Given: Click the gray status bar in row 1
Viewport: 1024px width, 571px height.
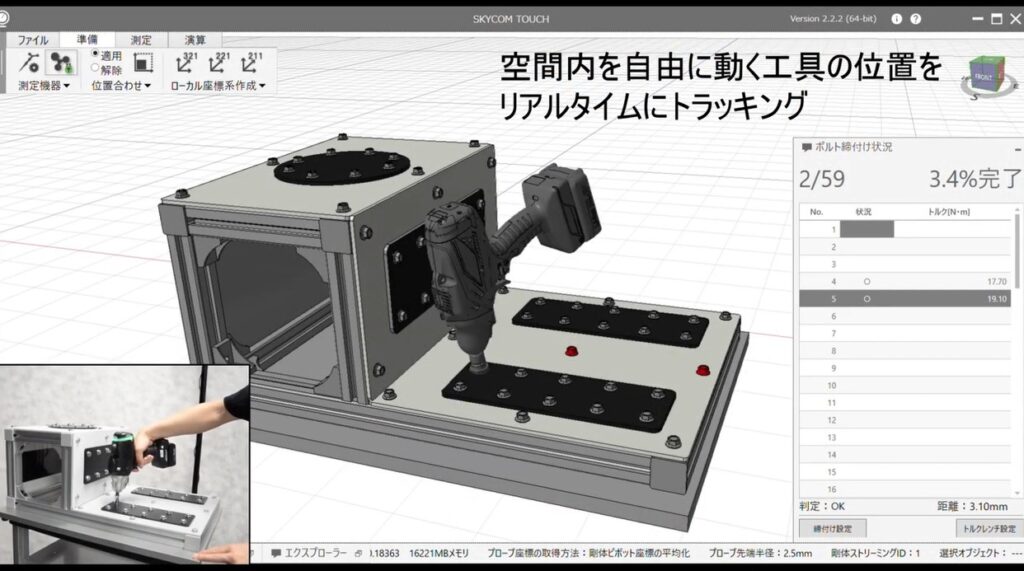Looking at the screenshot, I should (867, 229).
